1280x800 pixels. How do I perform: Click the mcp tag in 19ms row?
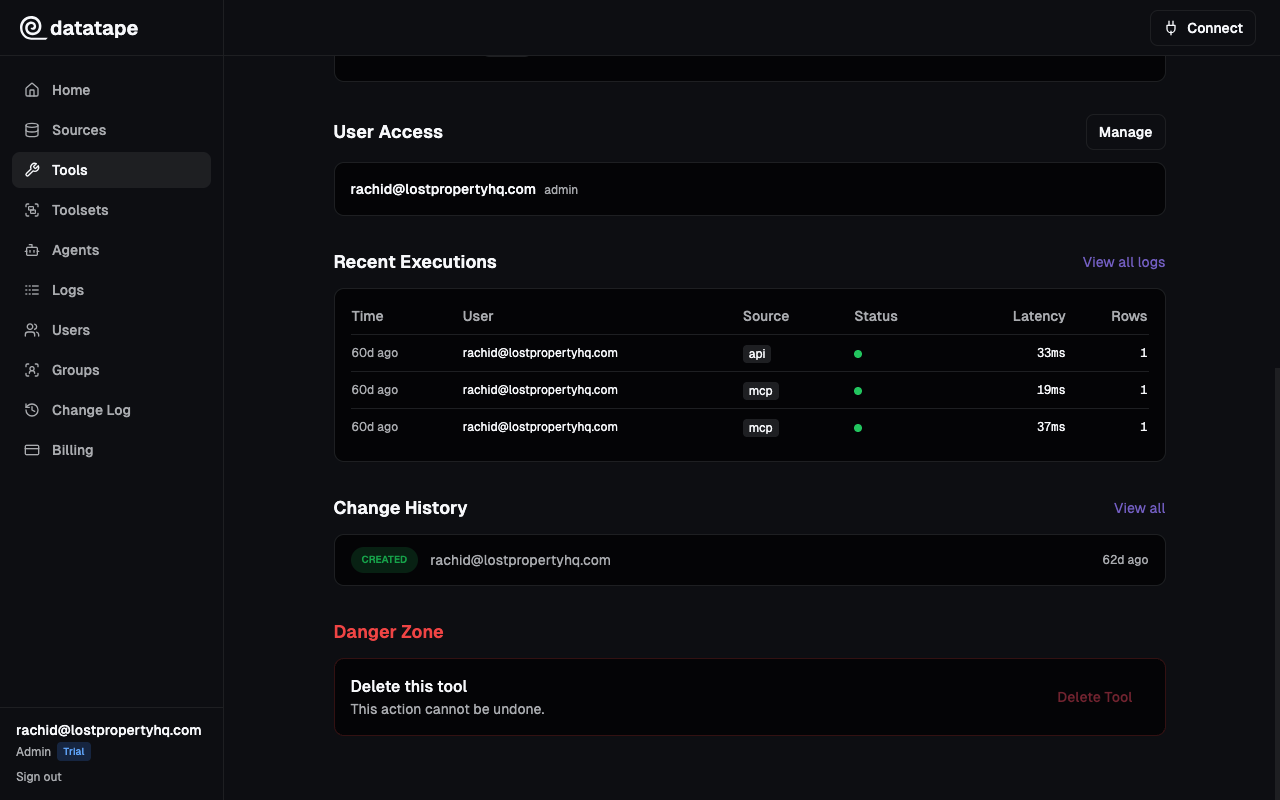point(760,391)
